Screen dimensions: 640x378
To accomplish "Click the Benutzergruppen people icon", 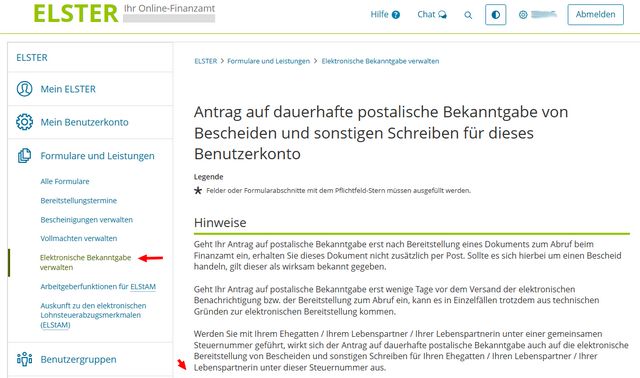I will pos(24,359).
